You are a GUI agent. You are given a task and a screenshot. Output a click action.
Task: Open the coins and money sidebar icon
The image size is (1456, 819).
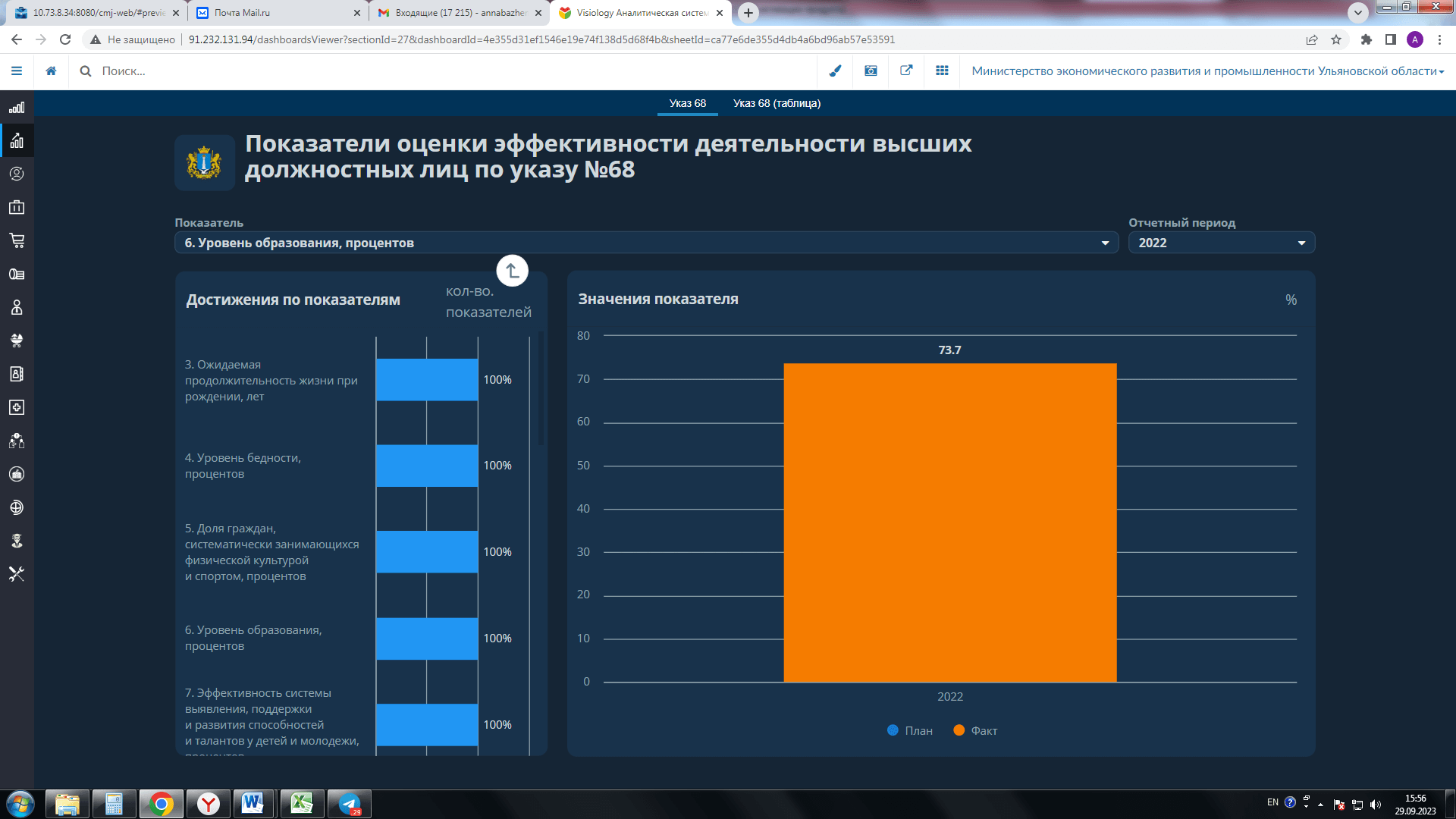17,274
